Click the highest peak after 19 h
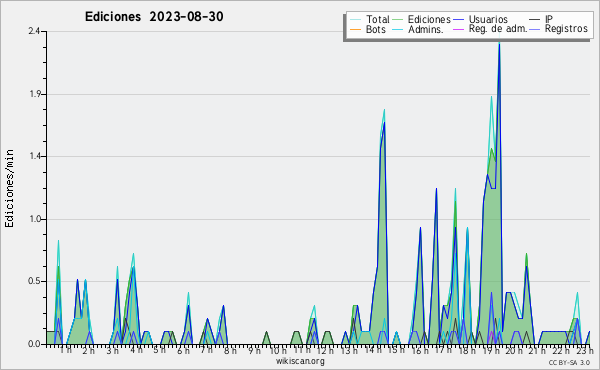Screen dimensions: 600x370 coord(499,44)
